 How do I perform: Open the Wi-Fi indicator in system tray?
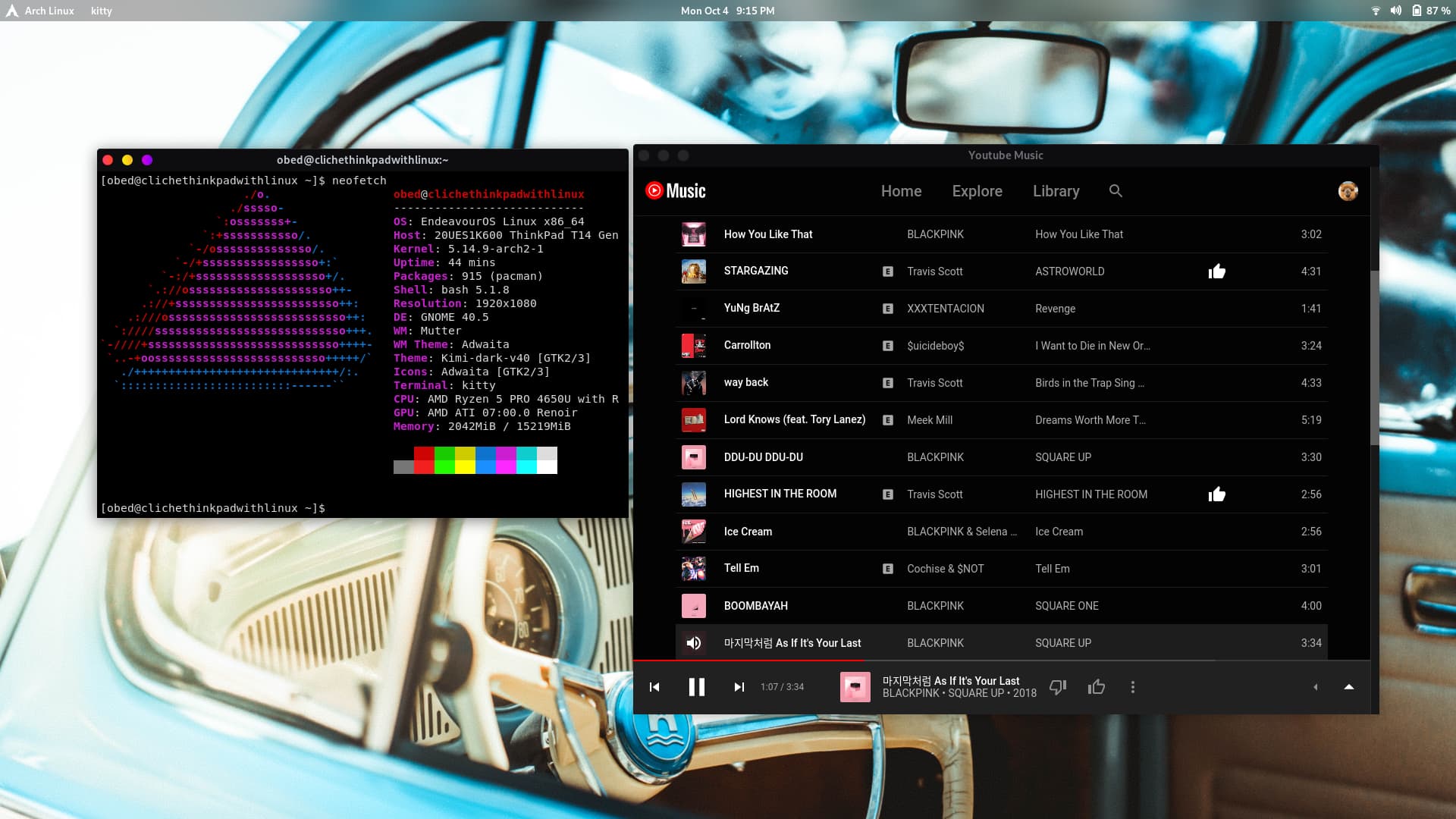(x=1376, y=11)
